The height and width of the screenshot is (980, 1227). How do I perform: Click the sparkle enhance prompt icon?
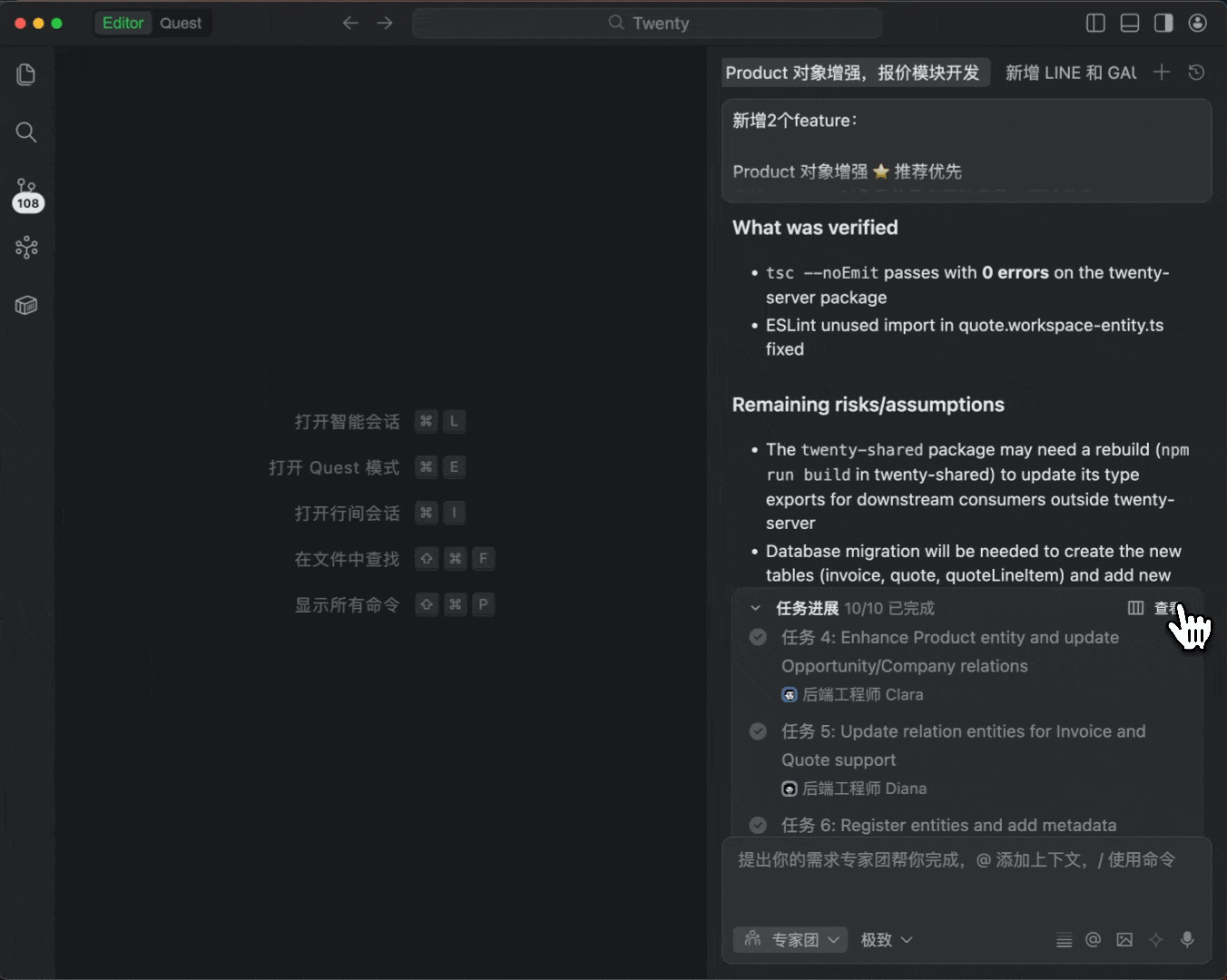point(1156,940)
